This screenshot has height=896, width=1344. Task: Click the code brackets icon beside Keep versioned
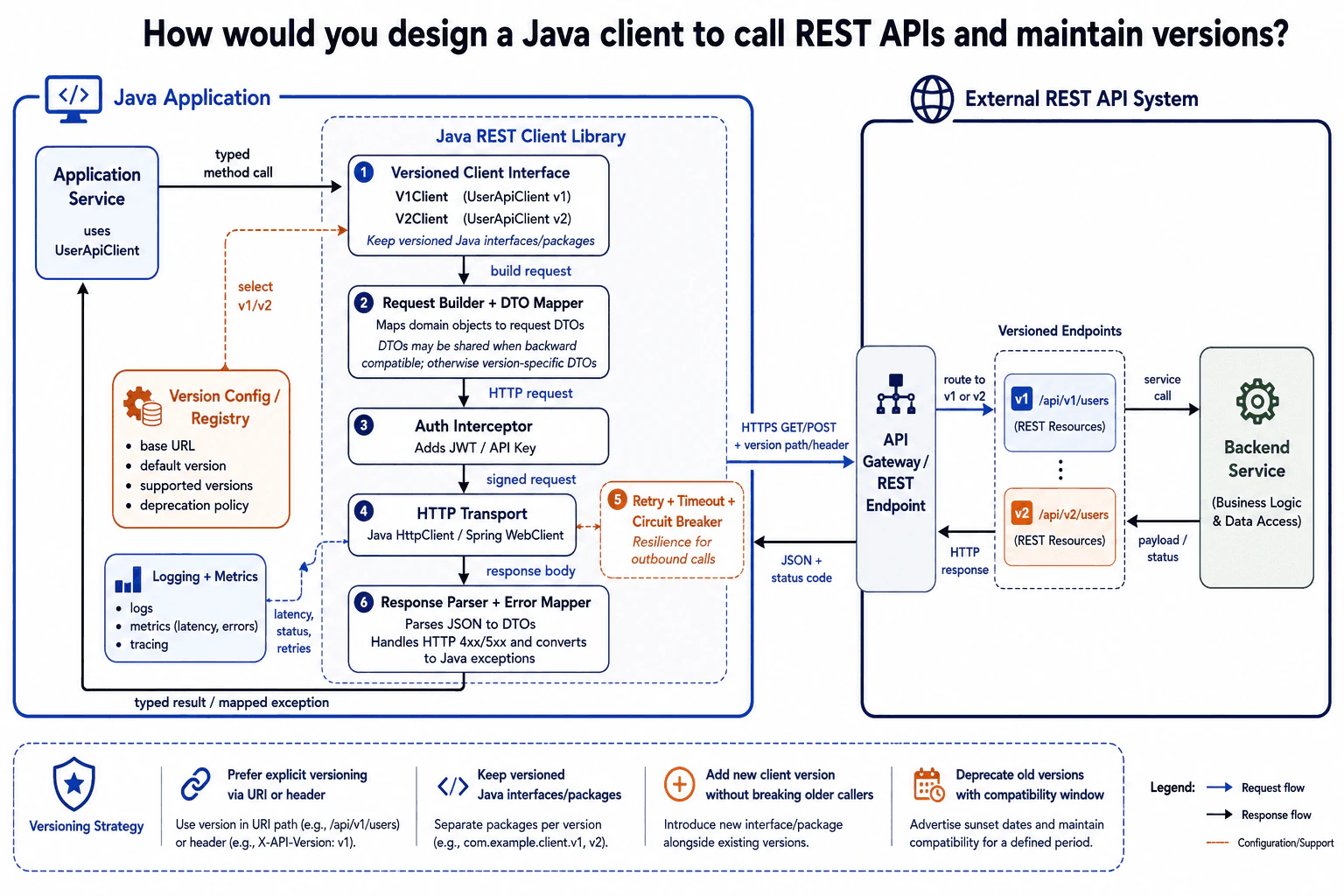coord(452,787)
